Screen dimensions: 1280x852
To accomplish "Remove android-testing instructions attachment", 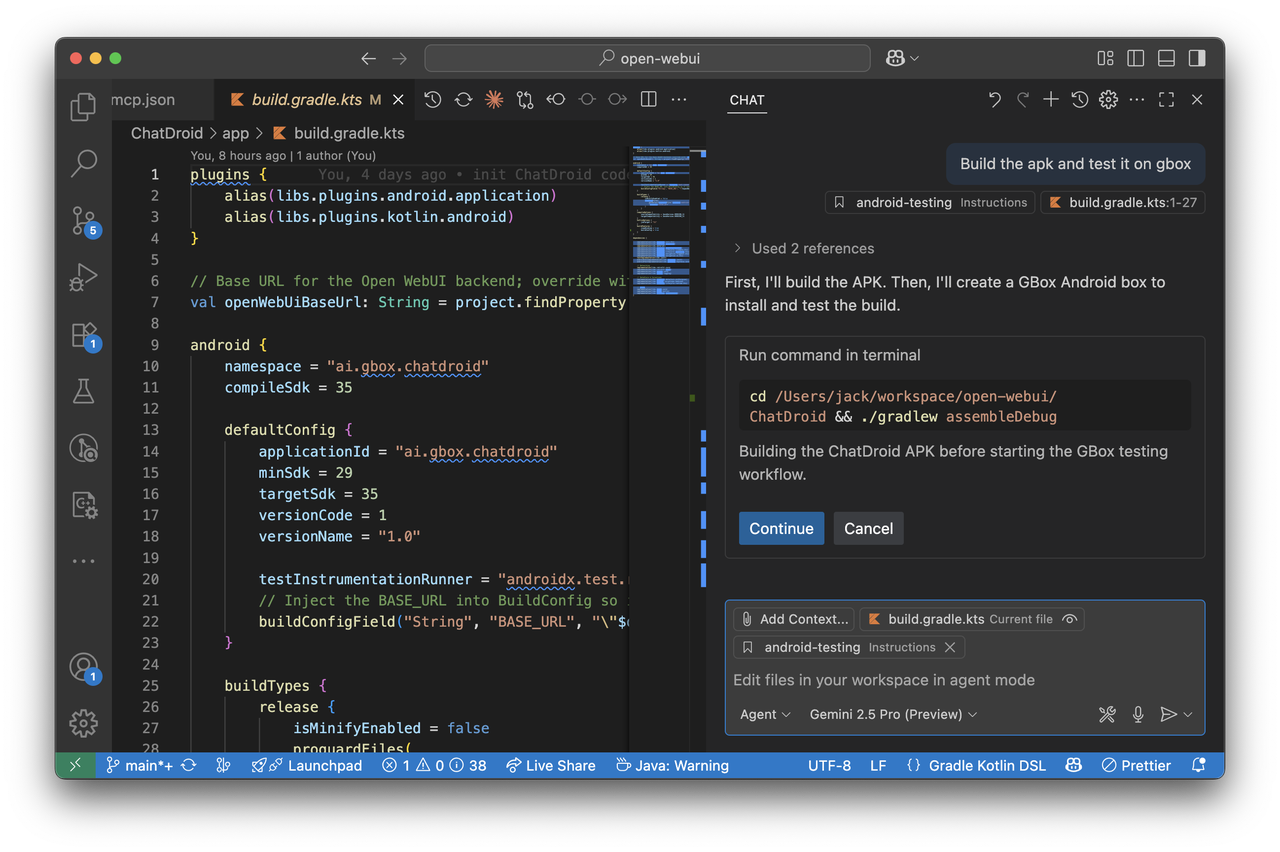I will coord(950,647).
